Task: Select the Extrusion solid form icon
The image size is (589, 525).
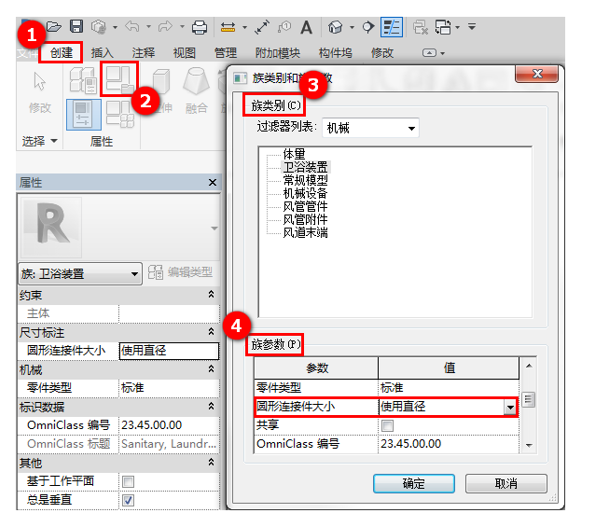Action: click(x=162, y=81)
